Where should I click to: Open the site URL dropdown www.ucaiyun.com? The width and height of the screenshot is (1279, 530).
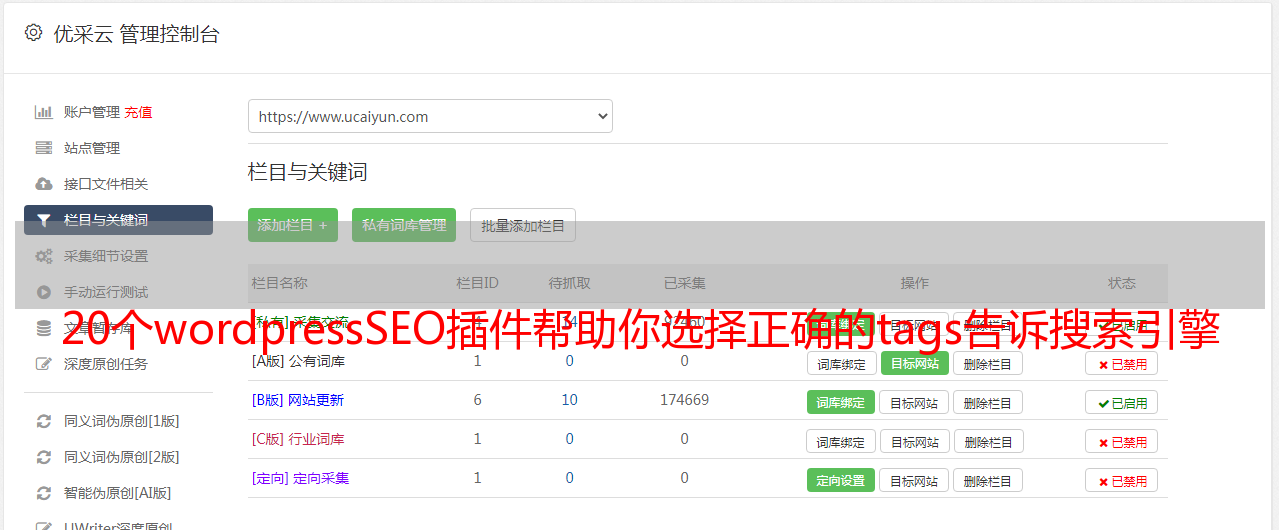[430, 116]
